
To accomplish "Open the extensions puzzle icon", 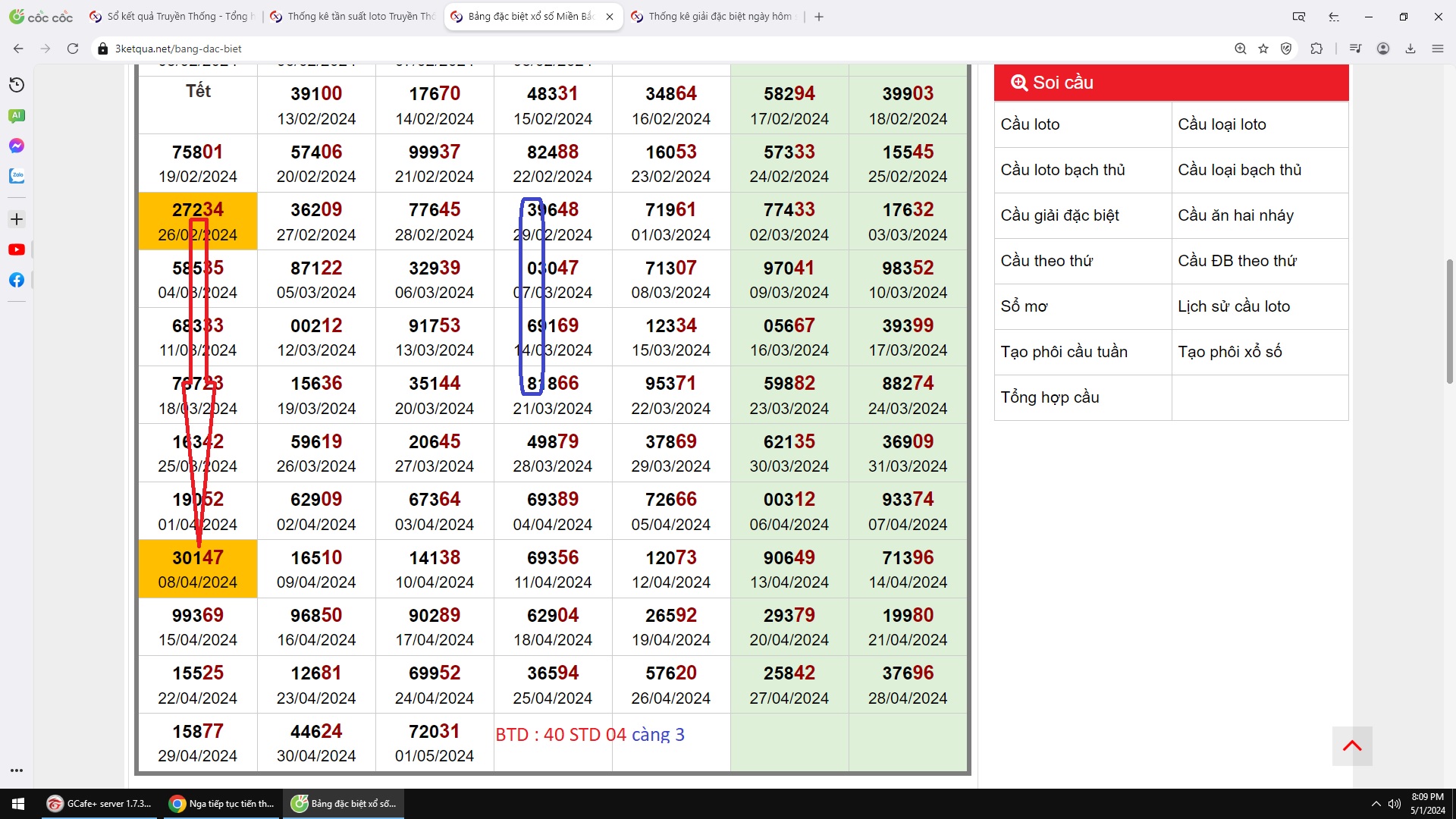I will click(x=1316, y=49).
